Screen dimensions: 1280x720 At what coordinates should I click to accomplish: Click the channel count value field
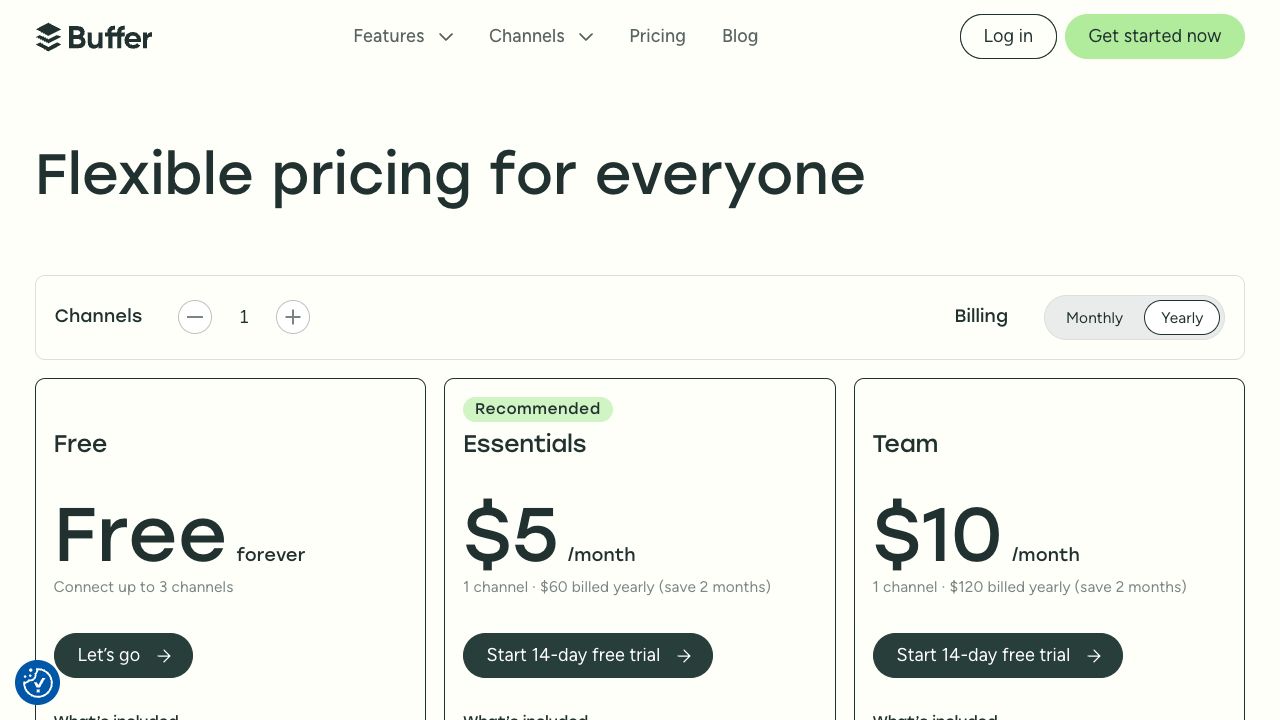coord(244,317)
